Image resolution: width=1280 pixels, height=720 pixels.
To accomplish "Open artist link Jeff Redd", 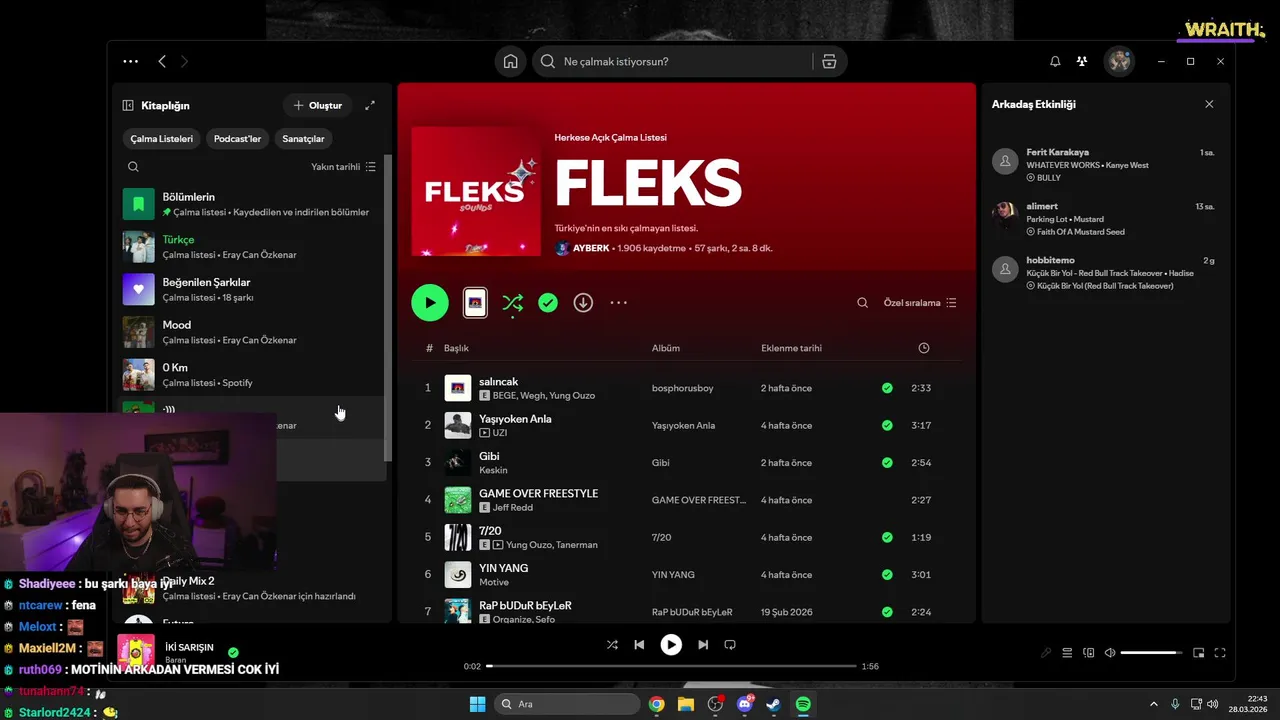I will click(x=514, y=508).
